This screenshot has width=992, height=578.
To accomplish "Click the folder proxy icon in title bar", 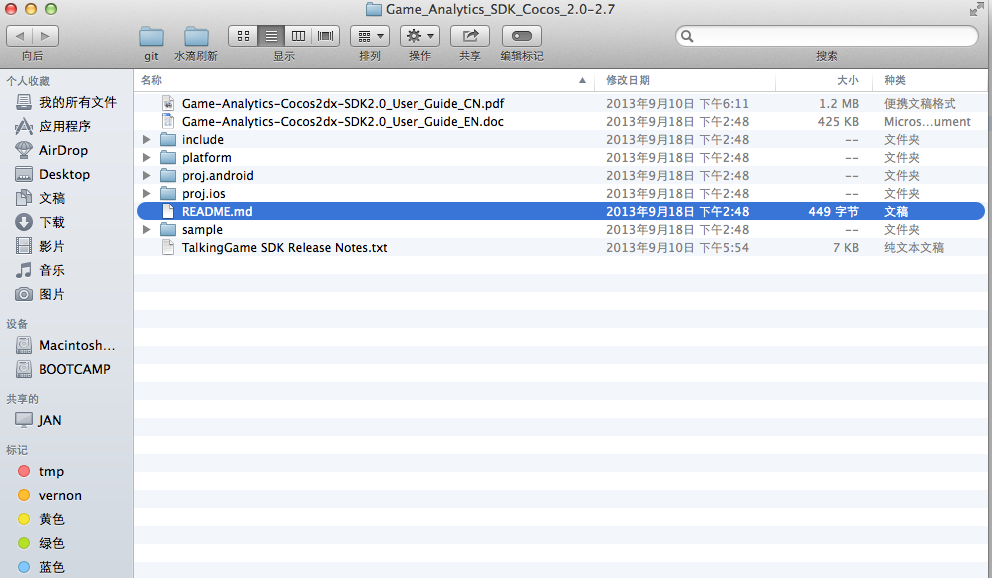I will pos(374,9).
